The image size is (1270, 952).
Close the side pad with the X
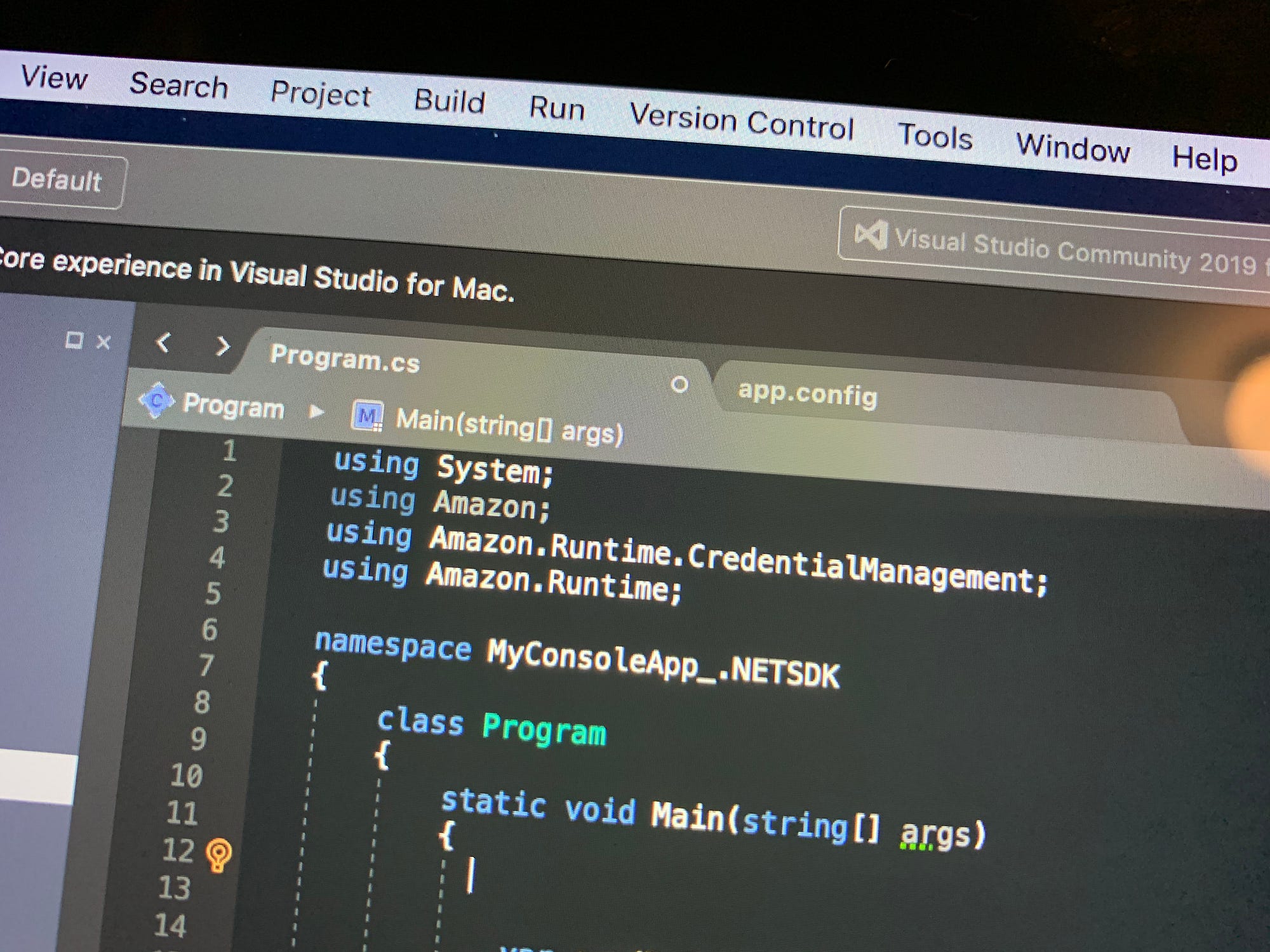click(104, 343)
